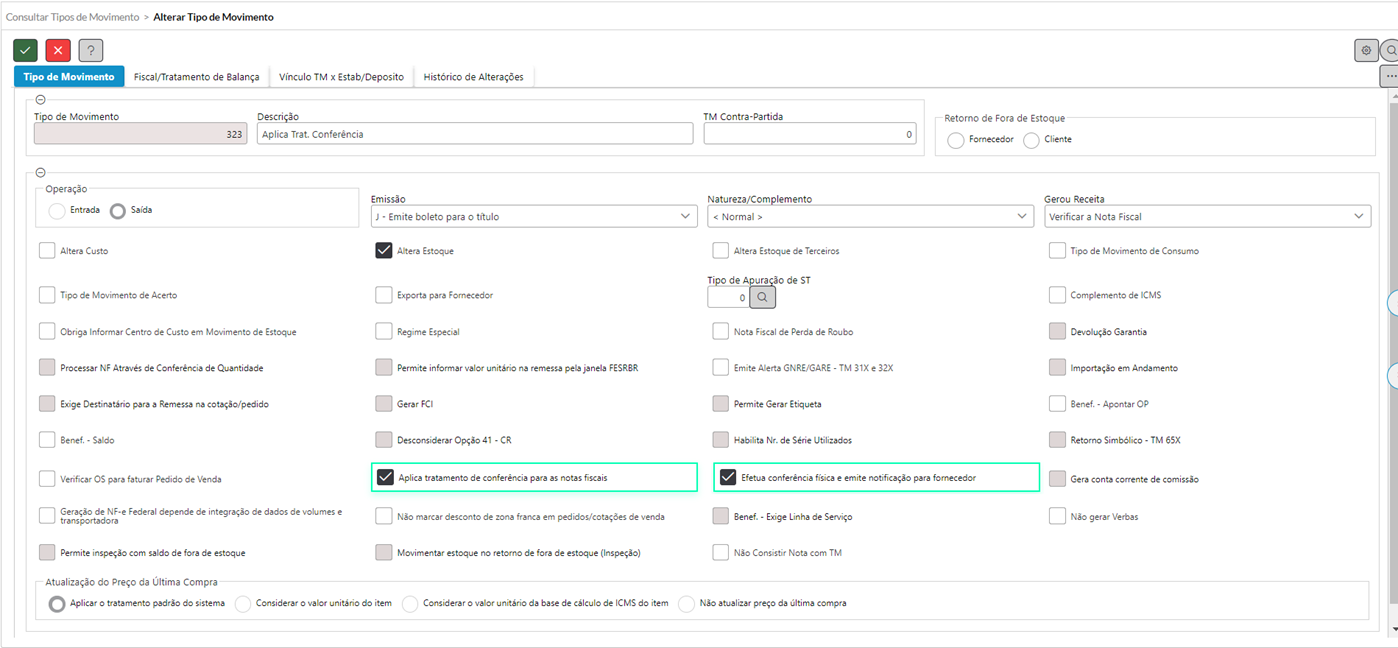Image resolution: width=1398 pixels, height=648 pixels.
Task: Uncheck Efetua conferência física e emite notificação
Action: 728,478
